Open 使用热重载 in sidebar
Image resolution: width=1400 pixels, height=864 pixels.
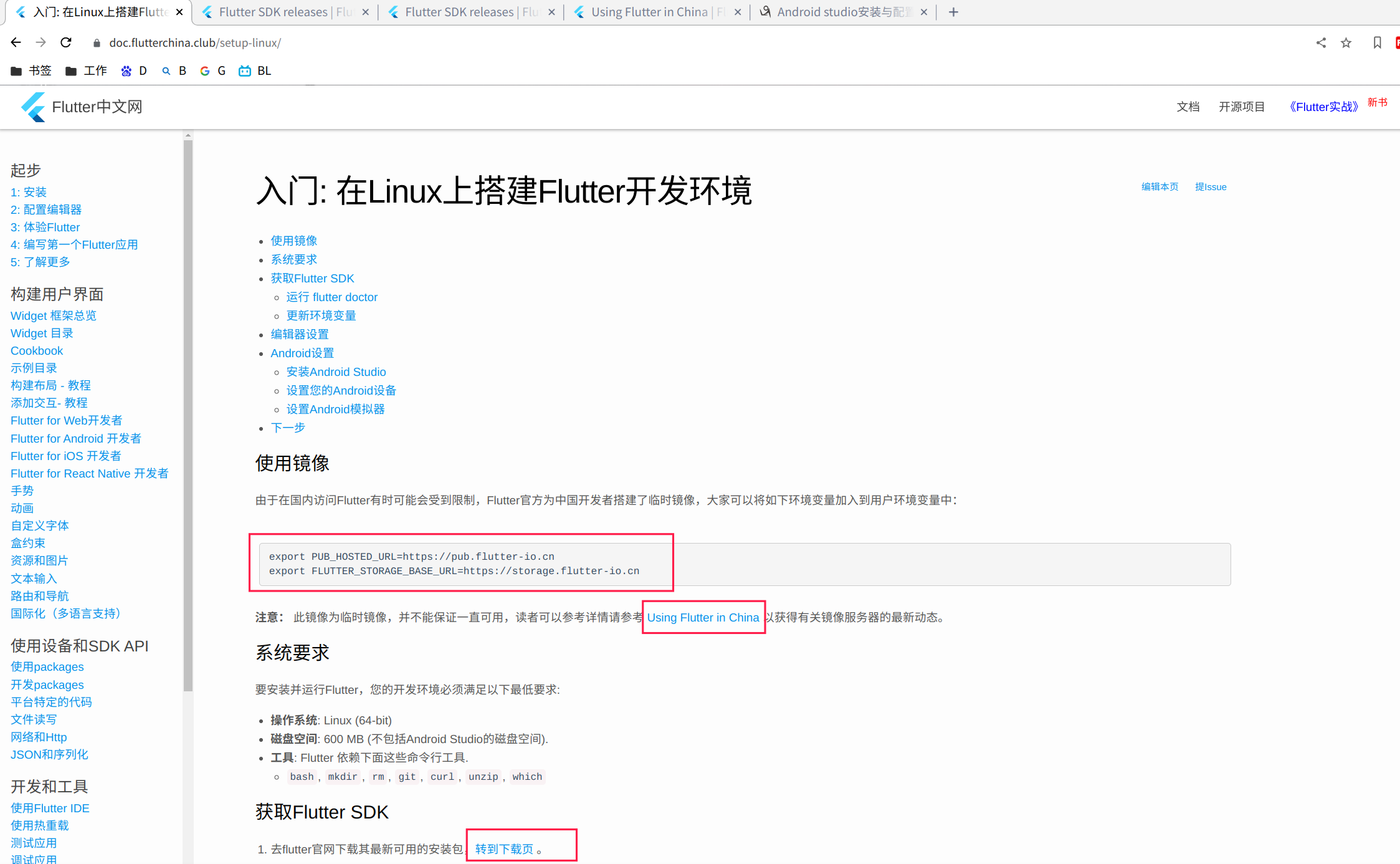coord(40,825)
